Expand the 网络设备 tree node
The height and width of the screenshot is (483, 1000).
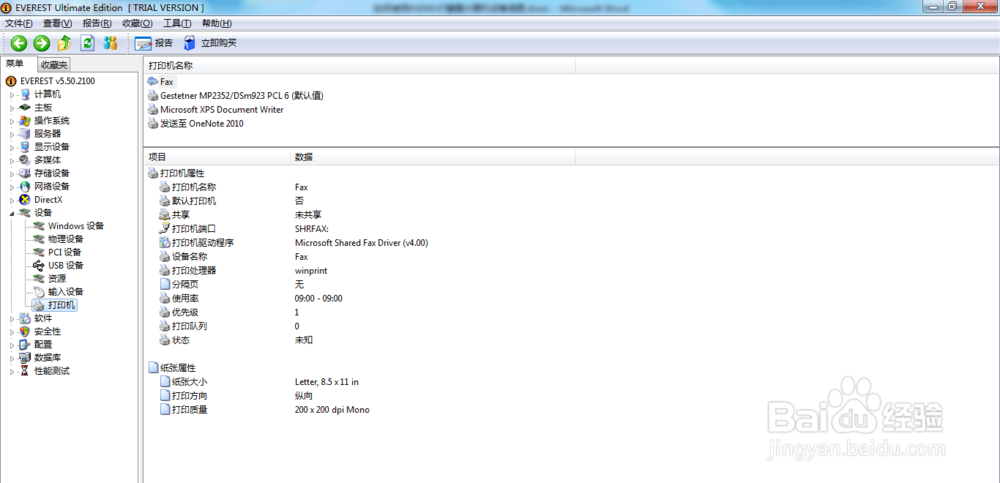tap(11, 186)
